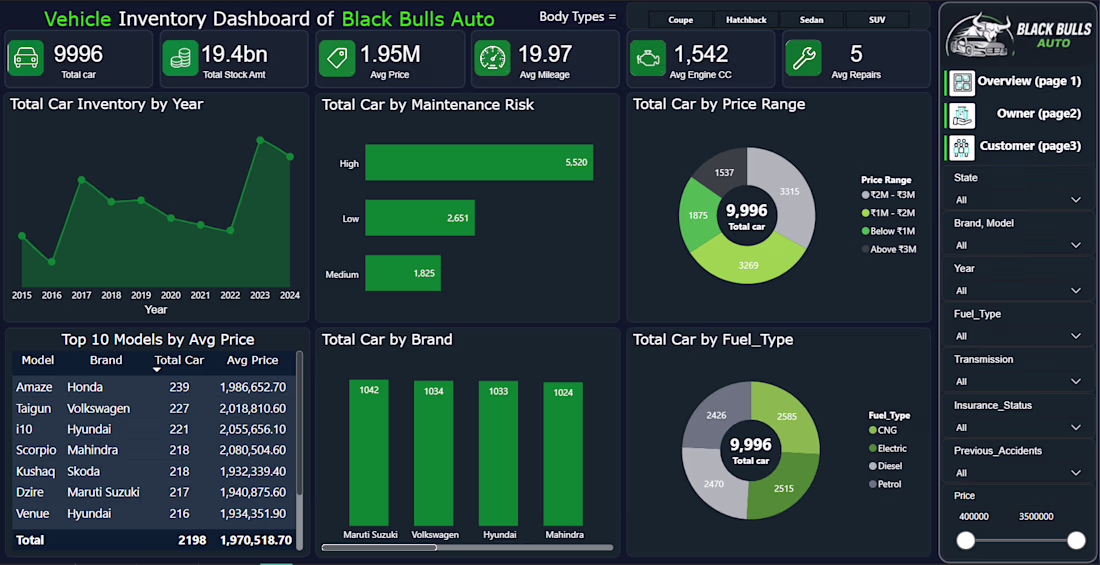This screenshot has height=565, width=1100.
Task: Select Petrol in Fuel_Type legend
Action: pos(885,484)
